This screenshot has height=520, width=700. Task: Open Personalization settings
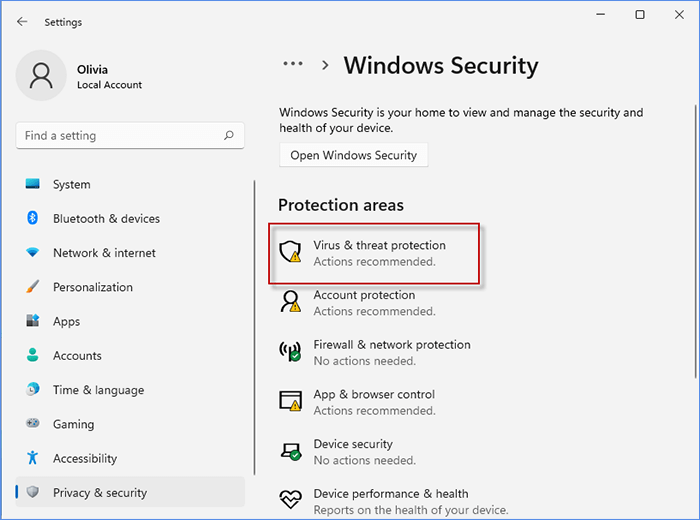(92, 287)
